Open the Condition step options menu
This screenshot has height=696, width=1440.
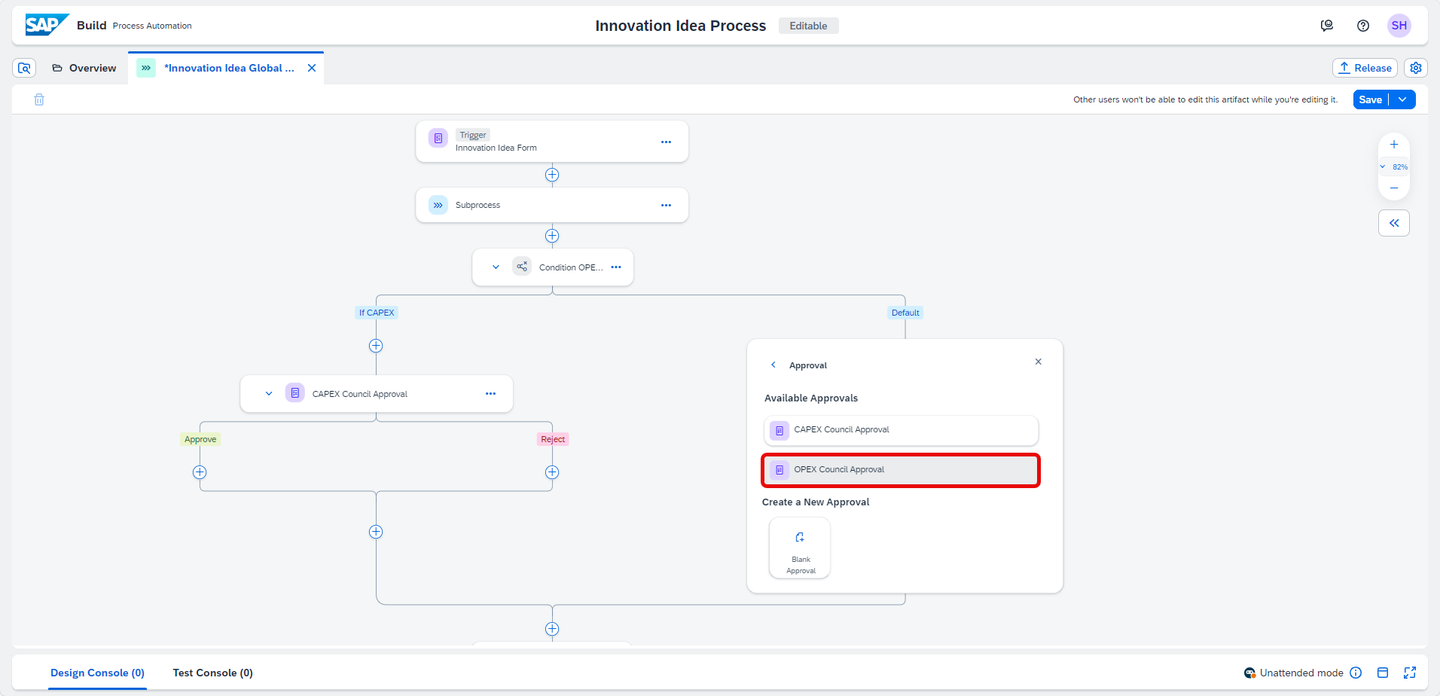[616, 267]
